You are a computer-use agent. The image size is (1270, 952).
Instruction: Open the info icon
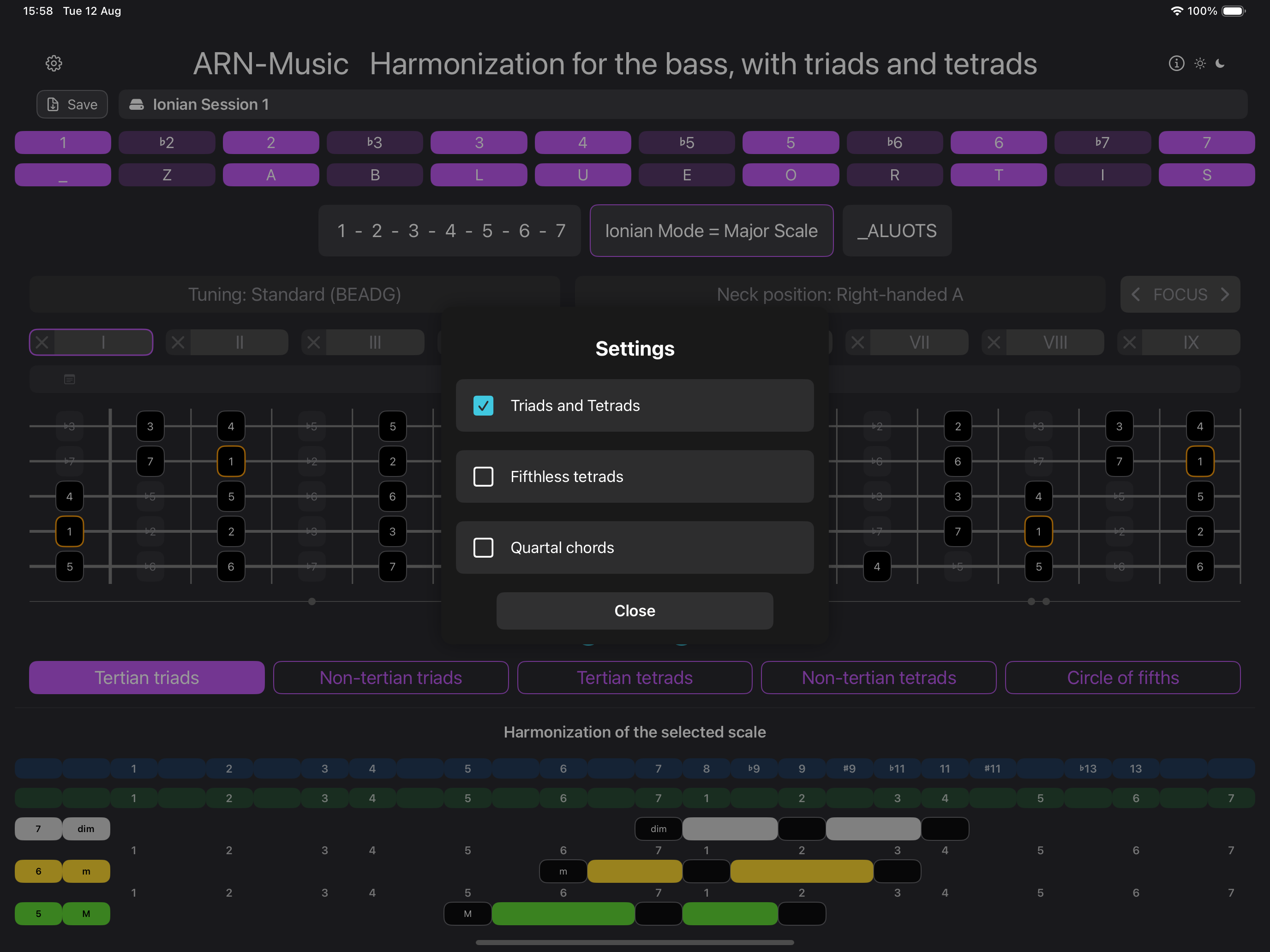tap(1176, 63)
